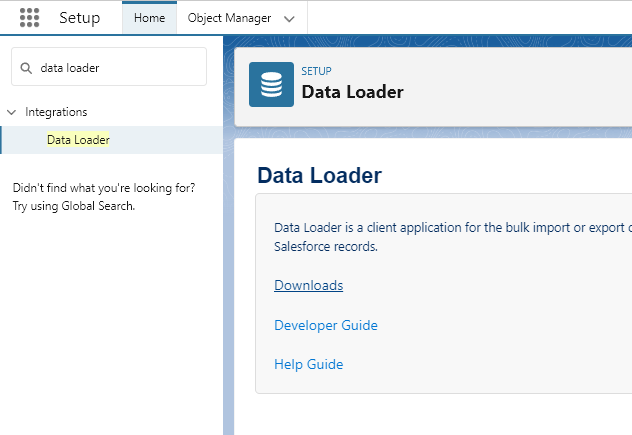
Task: Open Object Manager dropdown chevron
Action: 289,19
